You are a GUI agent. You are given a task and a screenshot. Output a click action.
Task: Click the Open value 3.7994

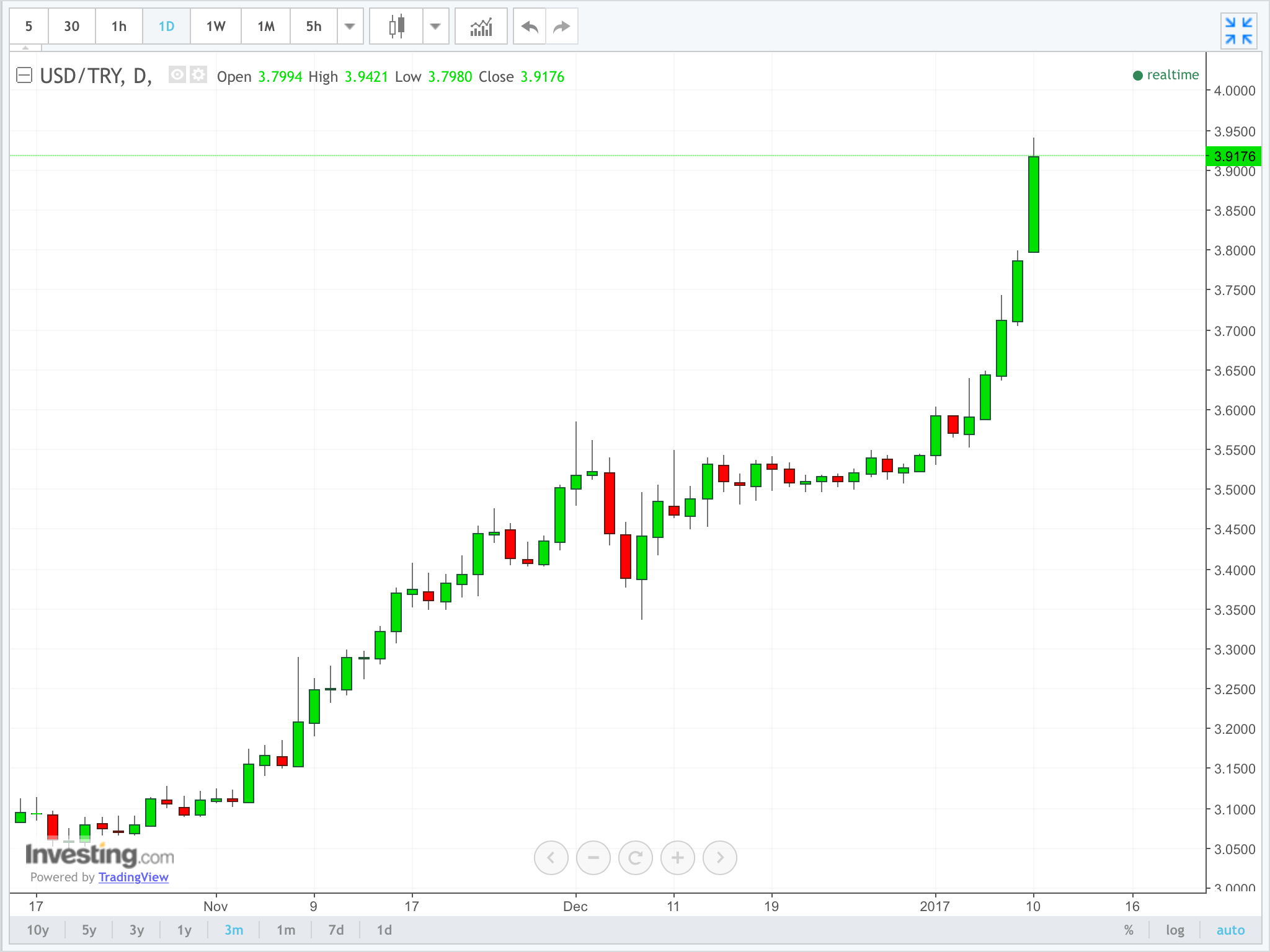pyautogui.click(x=280, y=76)
